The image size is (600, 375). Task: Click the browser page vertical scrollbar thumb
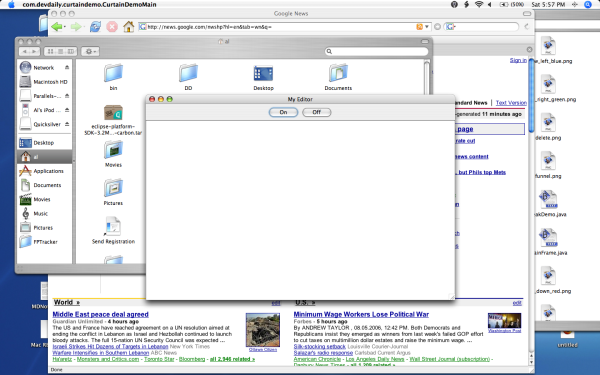[531, 96]
